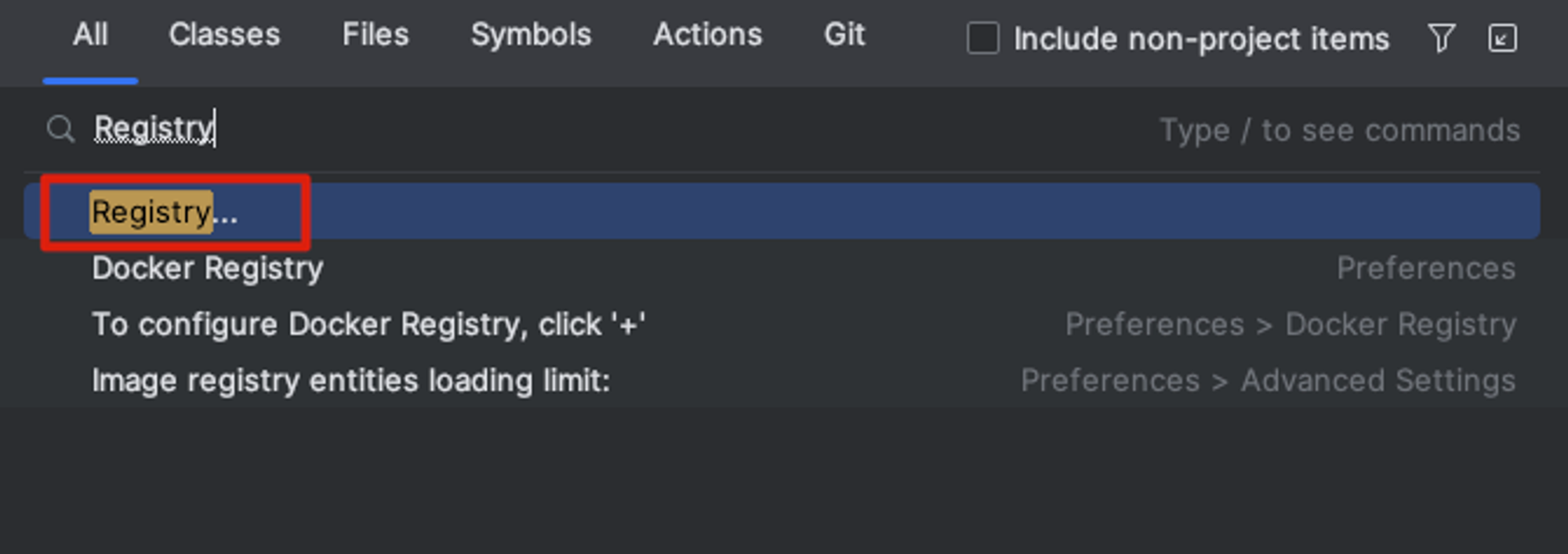
Task: Switch to the All tab
Action: (x=90, y=34)
